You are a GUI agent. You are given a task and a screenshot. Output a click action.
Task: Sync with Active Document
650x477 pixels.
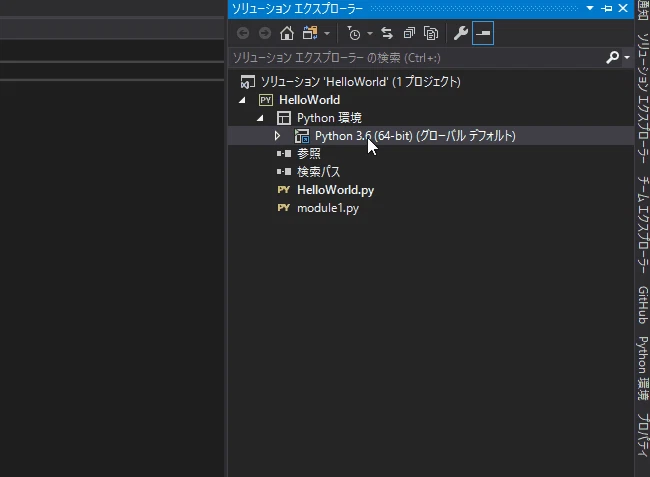pyautogui.click(x=387, y=33)
